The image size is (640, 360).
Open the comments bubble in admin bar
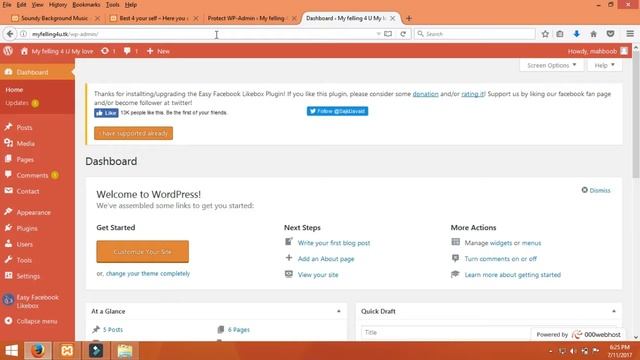131,51
